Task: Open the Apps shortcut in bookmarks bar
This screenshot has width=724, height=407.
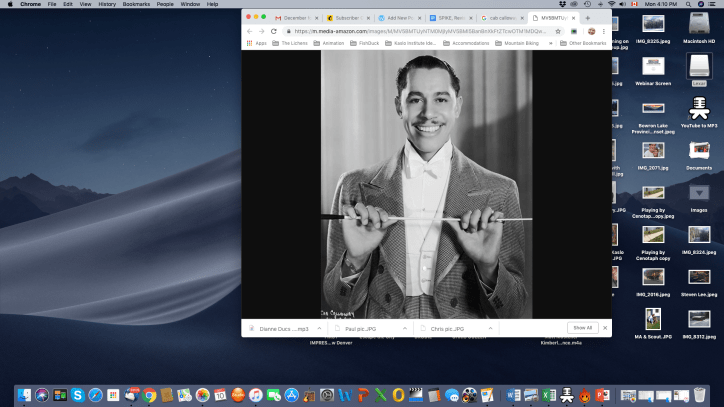Action: coord(257,43)
